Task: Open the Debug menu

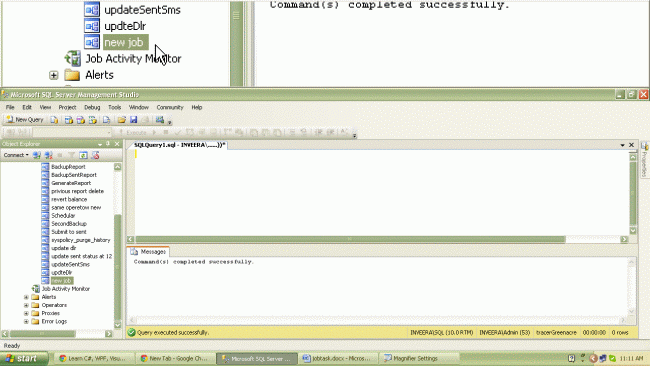Action: [x=92, y=107]
